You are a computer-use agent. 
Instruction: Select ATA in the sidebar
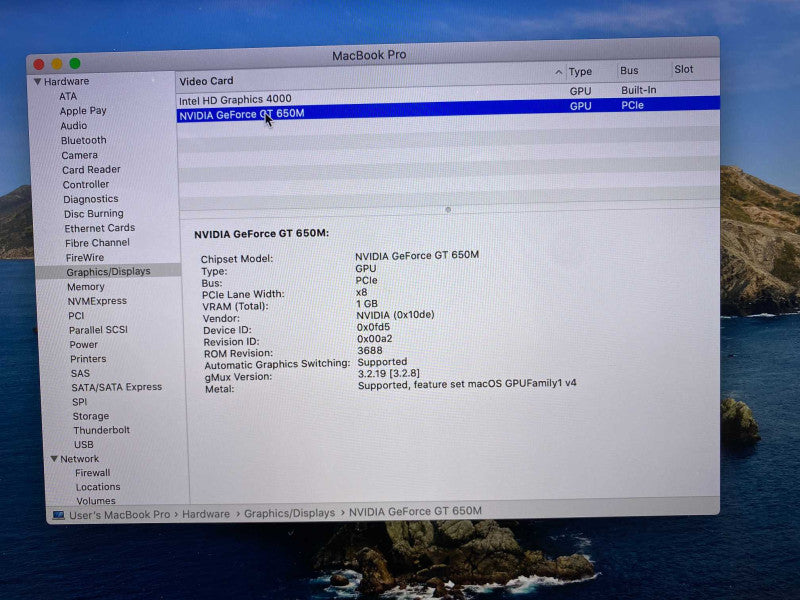68,96
